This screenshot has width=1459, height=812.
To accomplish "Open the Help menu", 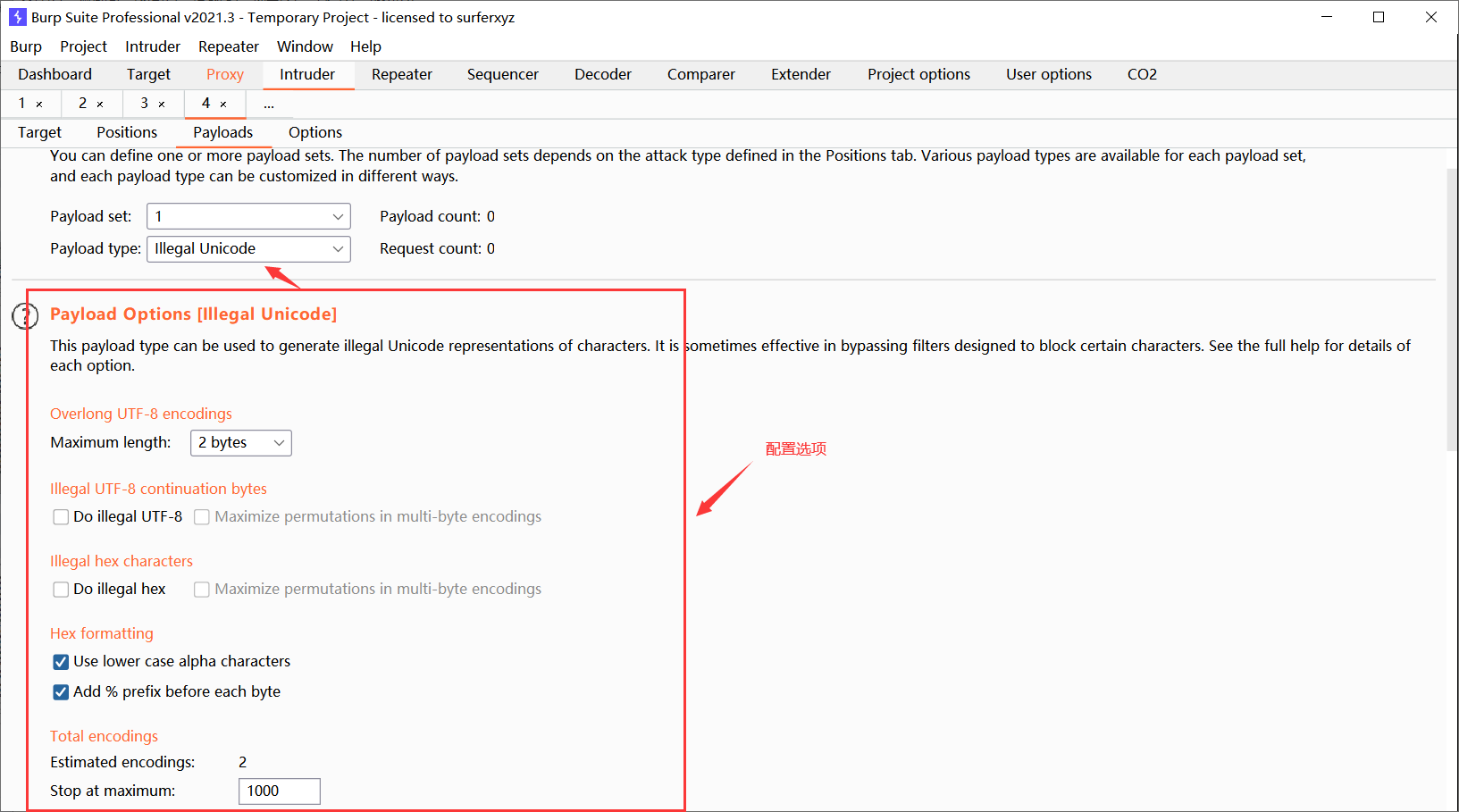I will click(365, 46).
